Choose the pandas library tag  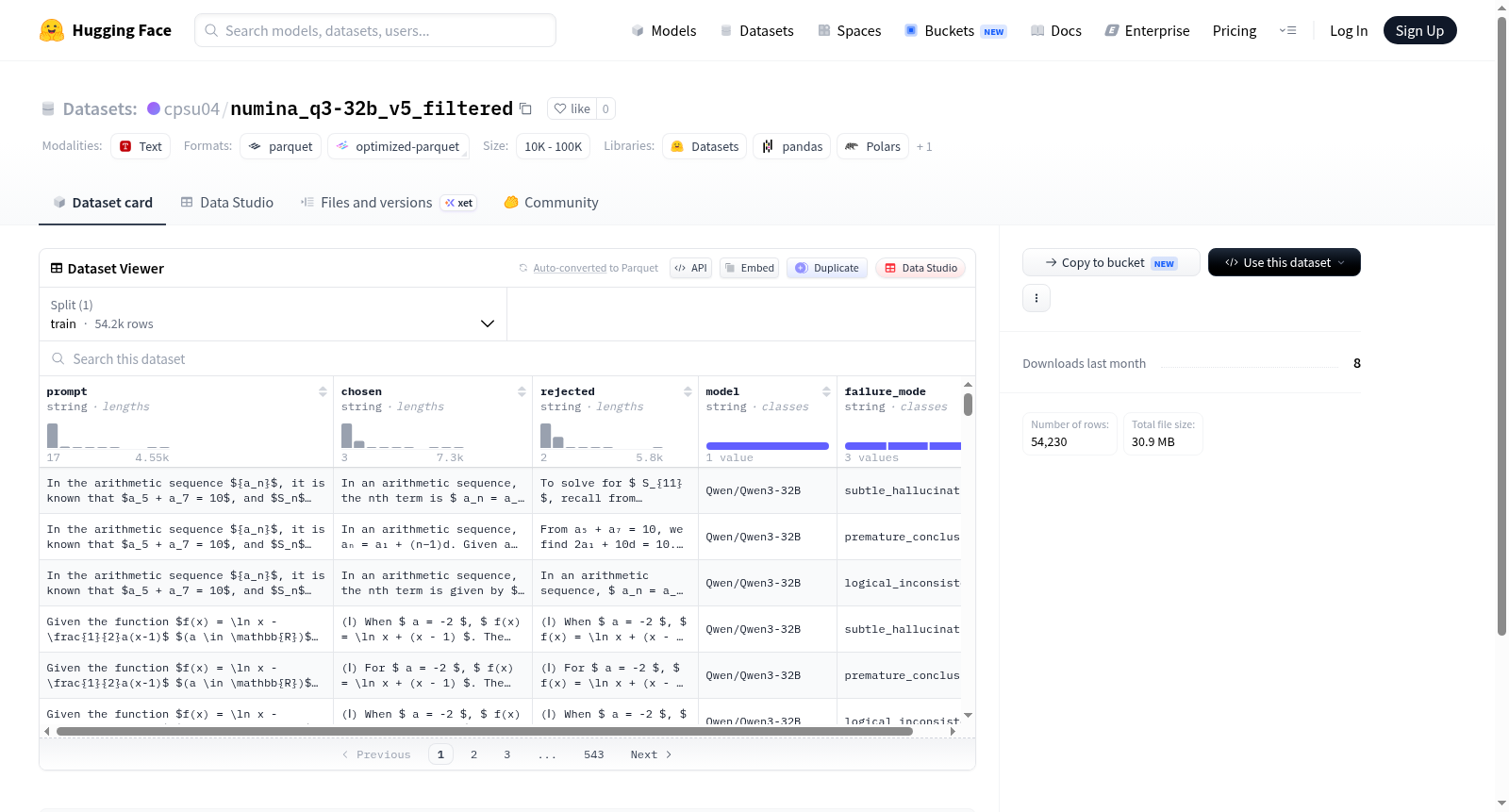click(792, 146)
